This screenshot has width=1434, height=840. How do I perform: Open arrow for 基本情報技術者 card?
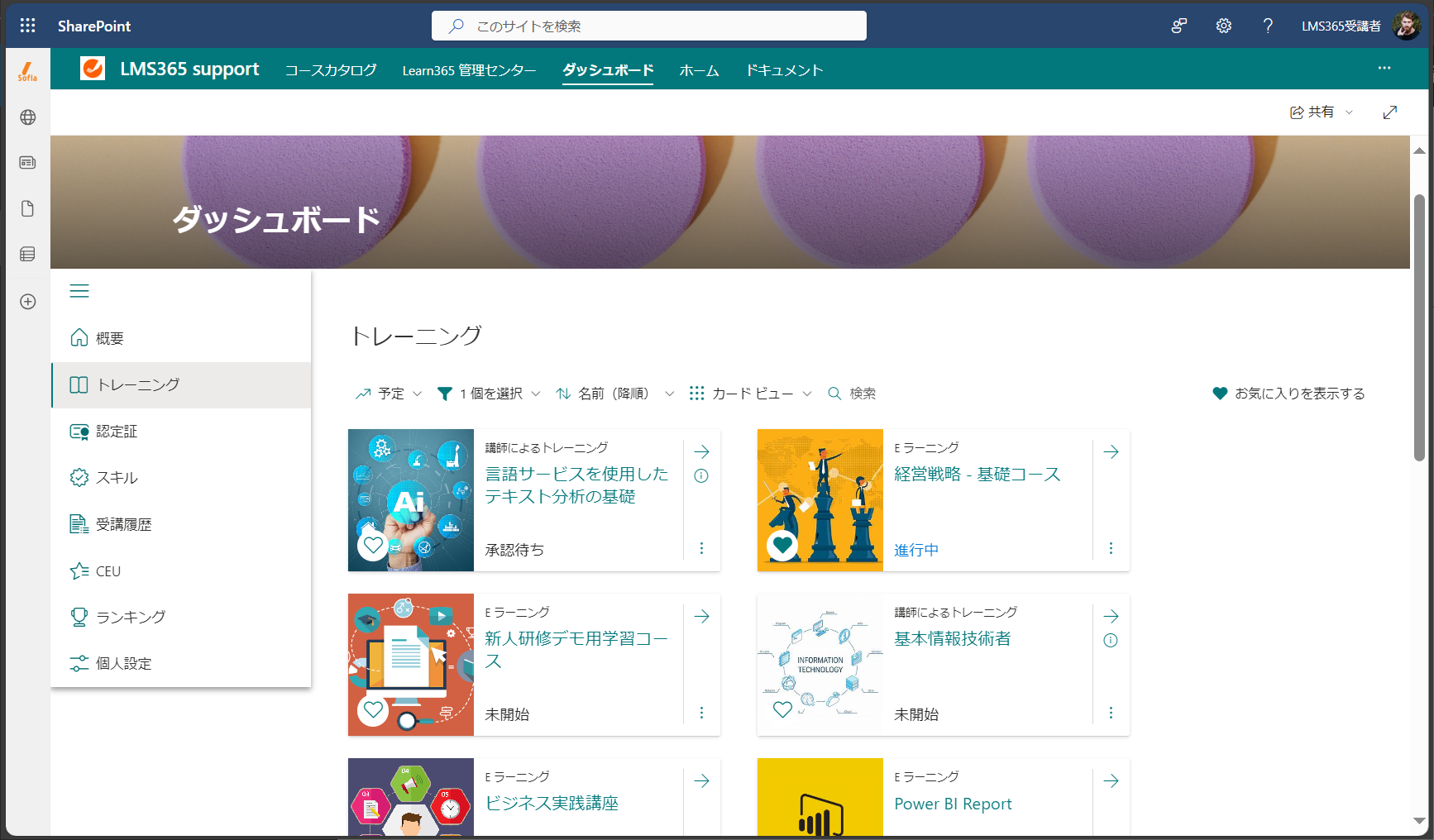coord(1111,616)
